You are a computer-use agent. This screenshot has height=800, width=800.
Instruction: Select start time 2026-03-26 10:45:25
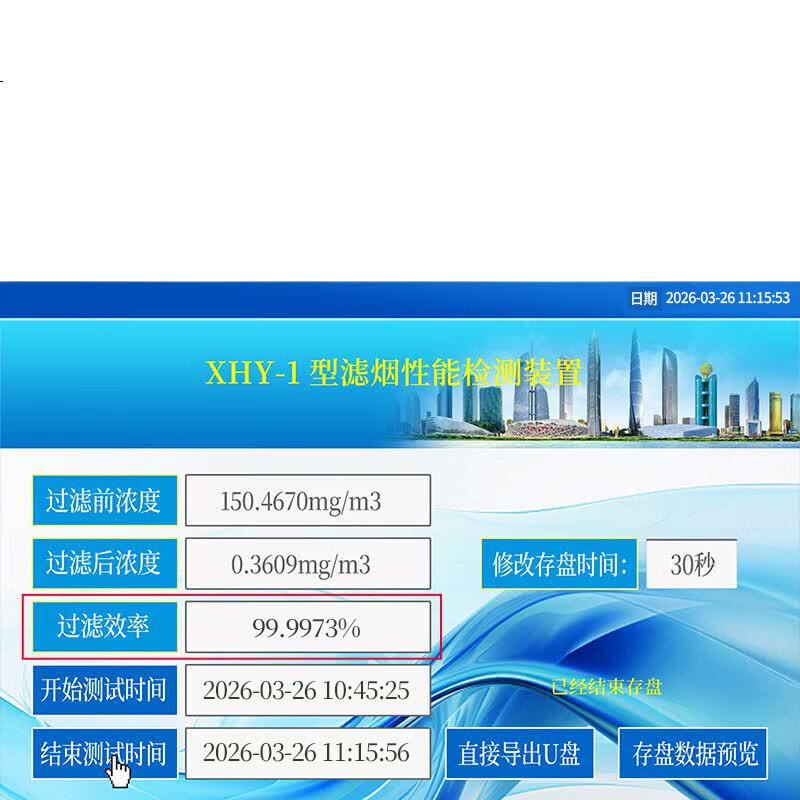pyautogui.click(x=308, y=690)
